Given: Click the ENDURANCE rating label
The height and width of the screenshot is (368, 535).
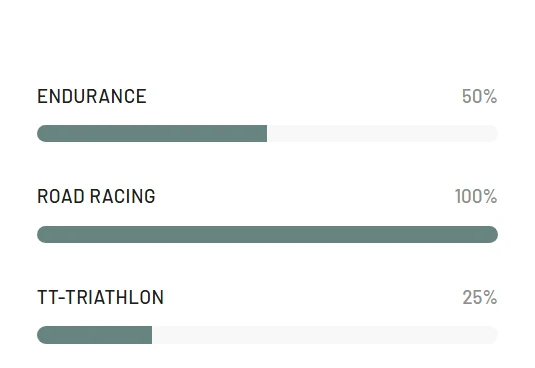Looking at the screenshot, I should point(92,96).
